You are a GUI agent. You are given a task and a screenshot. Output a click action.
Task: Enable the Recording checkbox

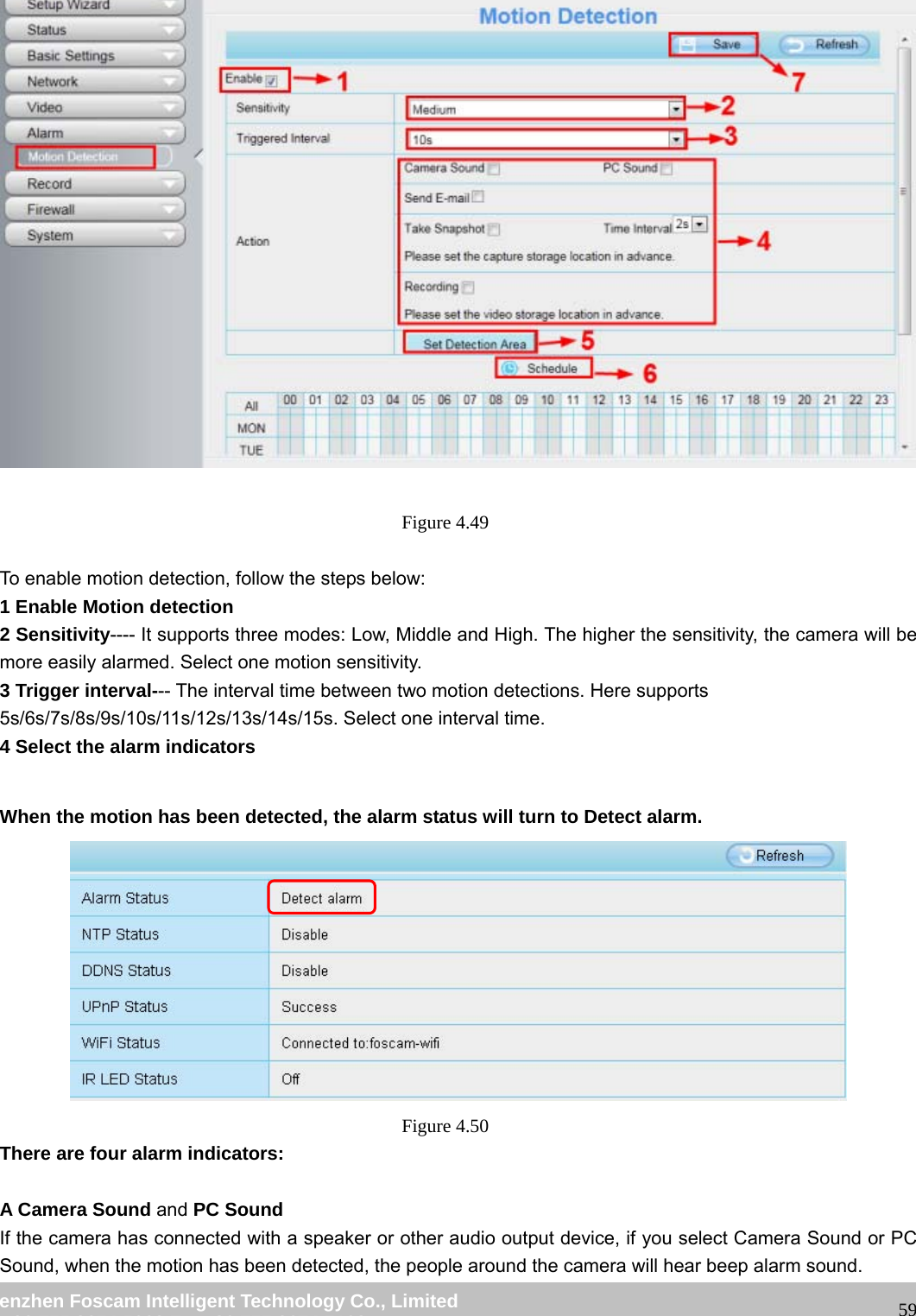(x=468, y=288)
